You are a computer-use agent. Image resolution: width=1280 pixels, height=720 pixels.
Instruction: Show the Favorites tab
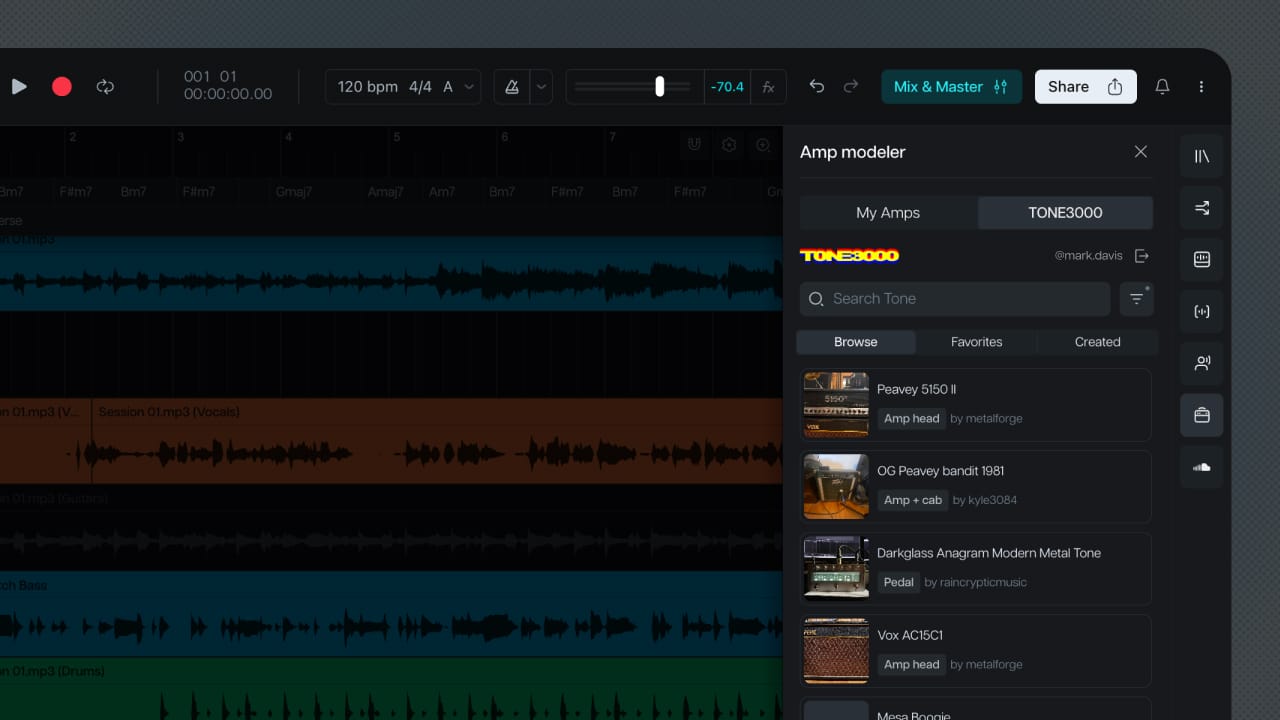click(977, 342)
